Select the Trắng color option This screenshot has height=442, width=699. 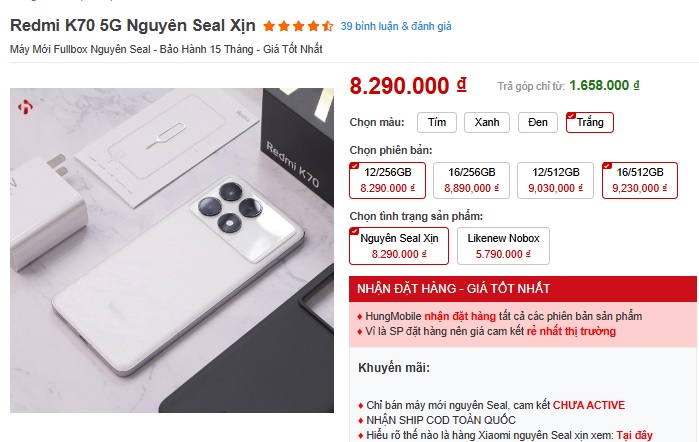590,122
